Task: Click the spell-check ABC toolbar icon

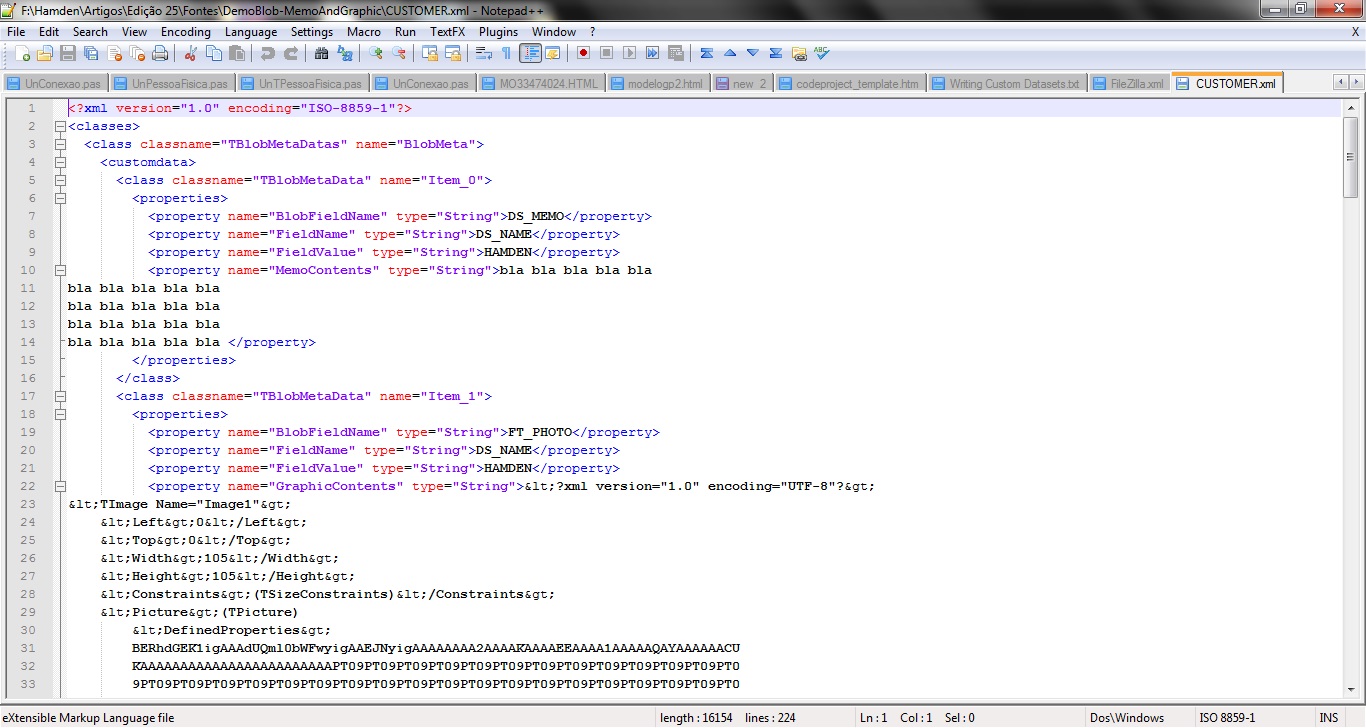Action: click(x=821, y=53)
